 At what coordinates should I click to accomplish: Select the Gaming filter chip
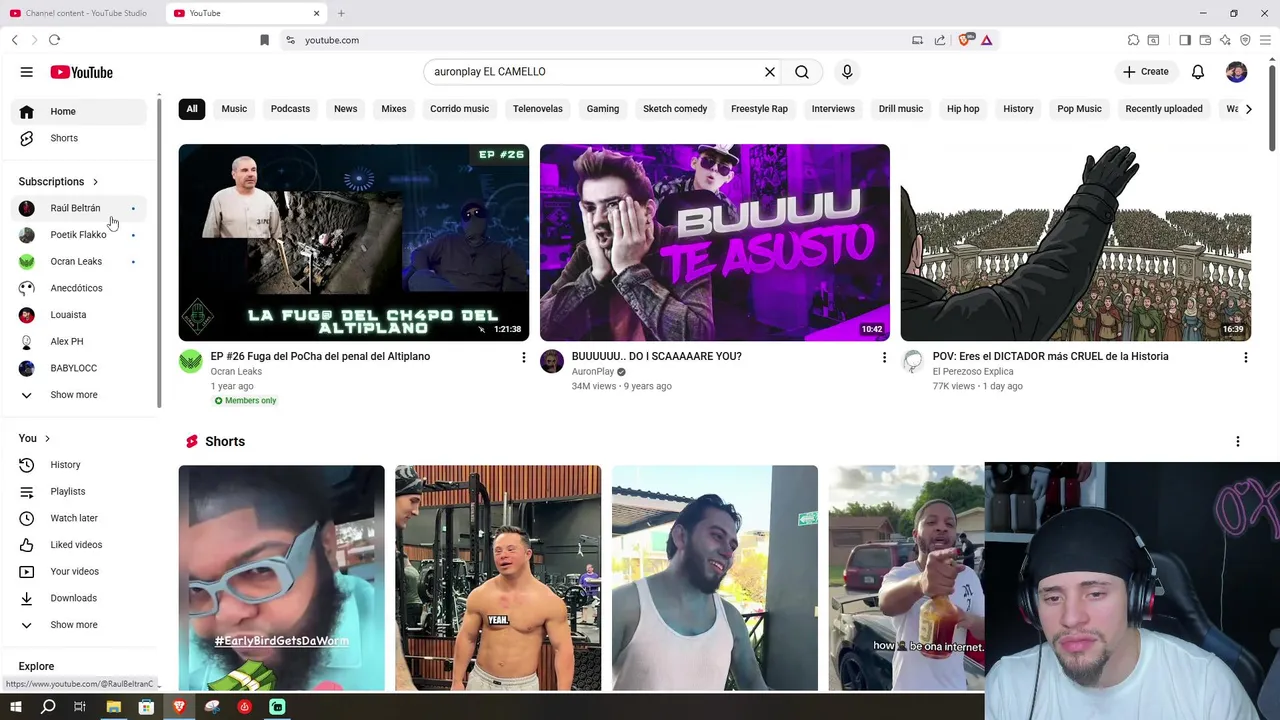603,109
